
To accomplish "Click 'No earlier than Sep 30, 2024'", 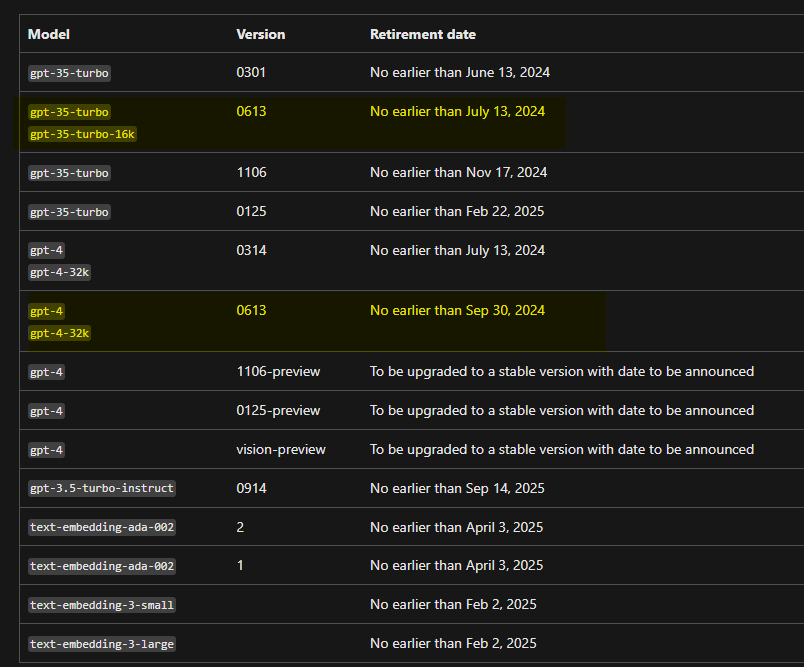I will [x=457, y=310].
